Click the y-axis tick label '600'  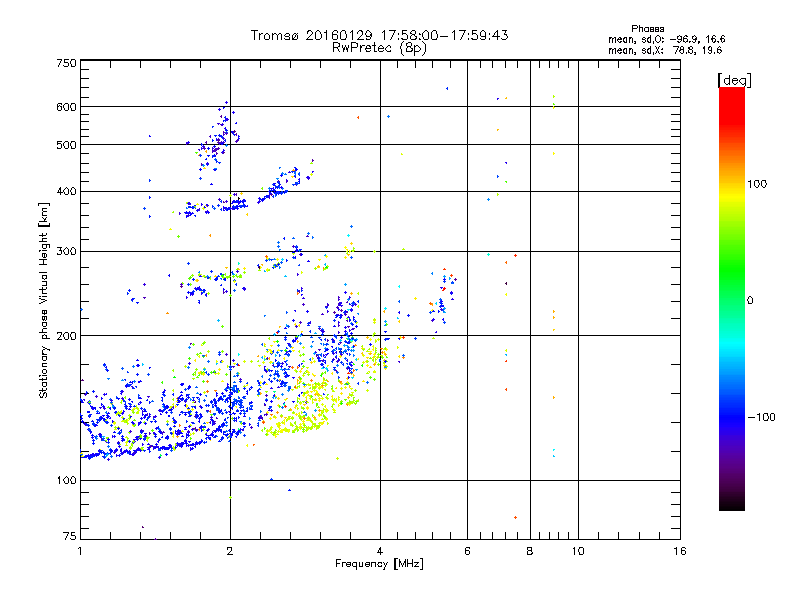click(66, 107)
